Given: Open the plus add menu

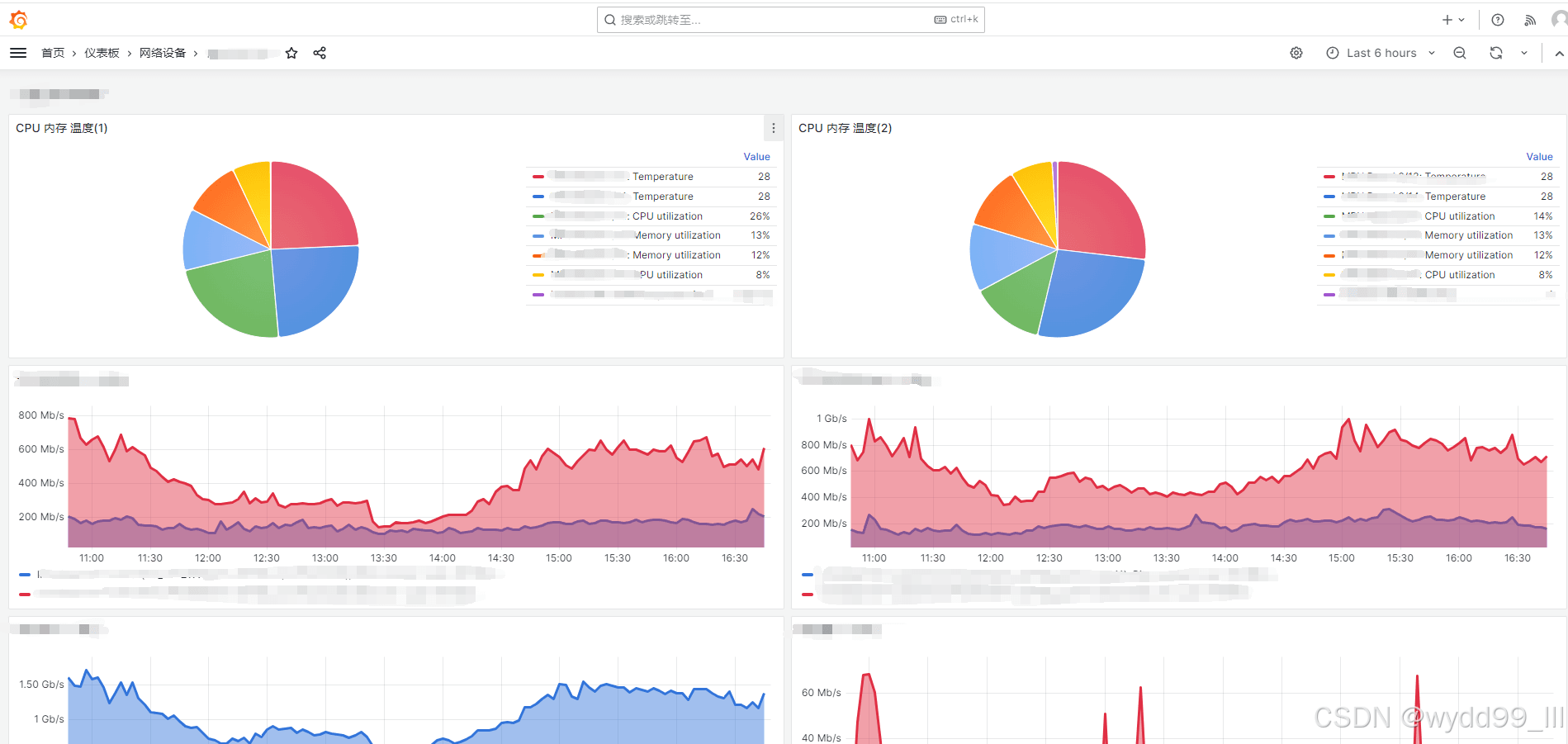Looking at the screenshot, I should pyautogui.click(x=1452, y=20).
